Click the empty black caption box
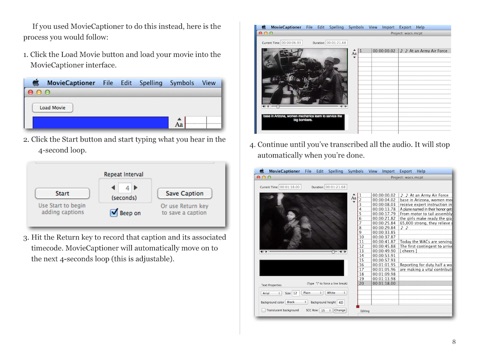 point(302,268)
